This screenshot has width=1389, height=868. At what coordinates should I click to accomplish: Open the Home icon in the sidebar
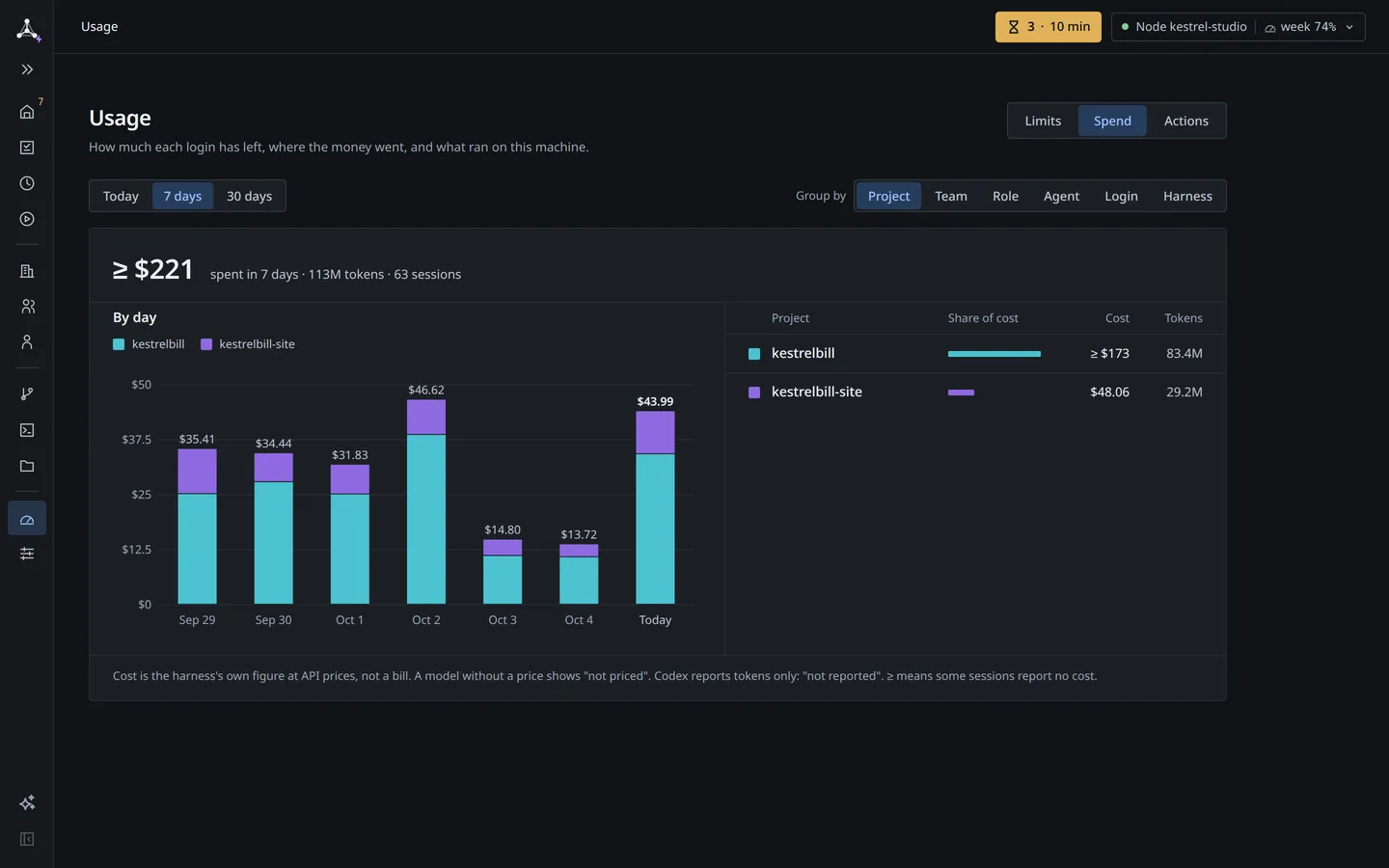[x=27, y=112]
